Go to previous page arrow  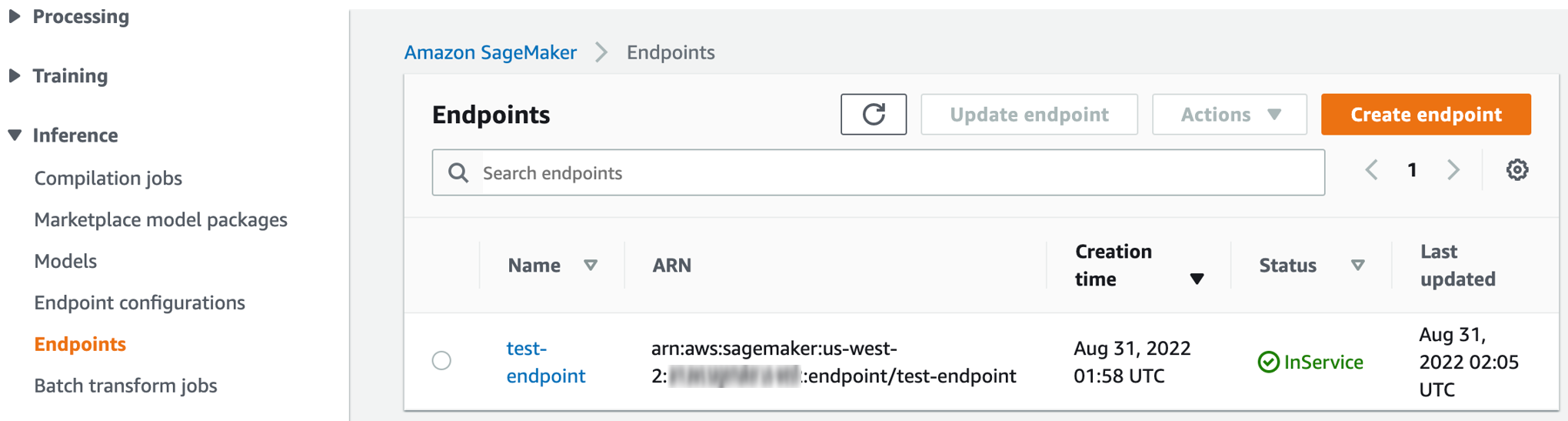point(1371,170)
